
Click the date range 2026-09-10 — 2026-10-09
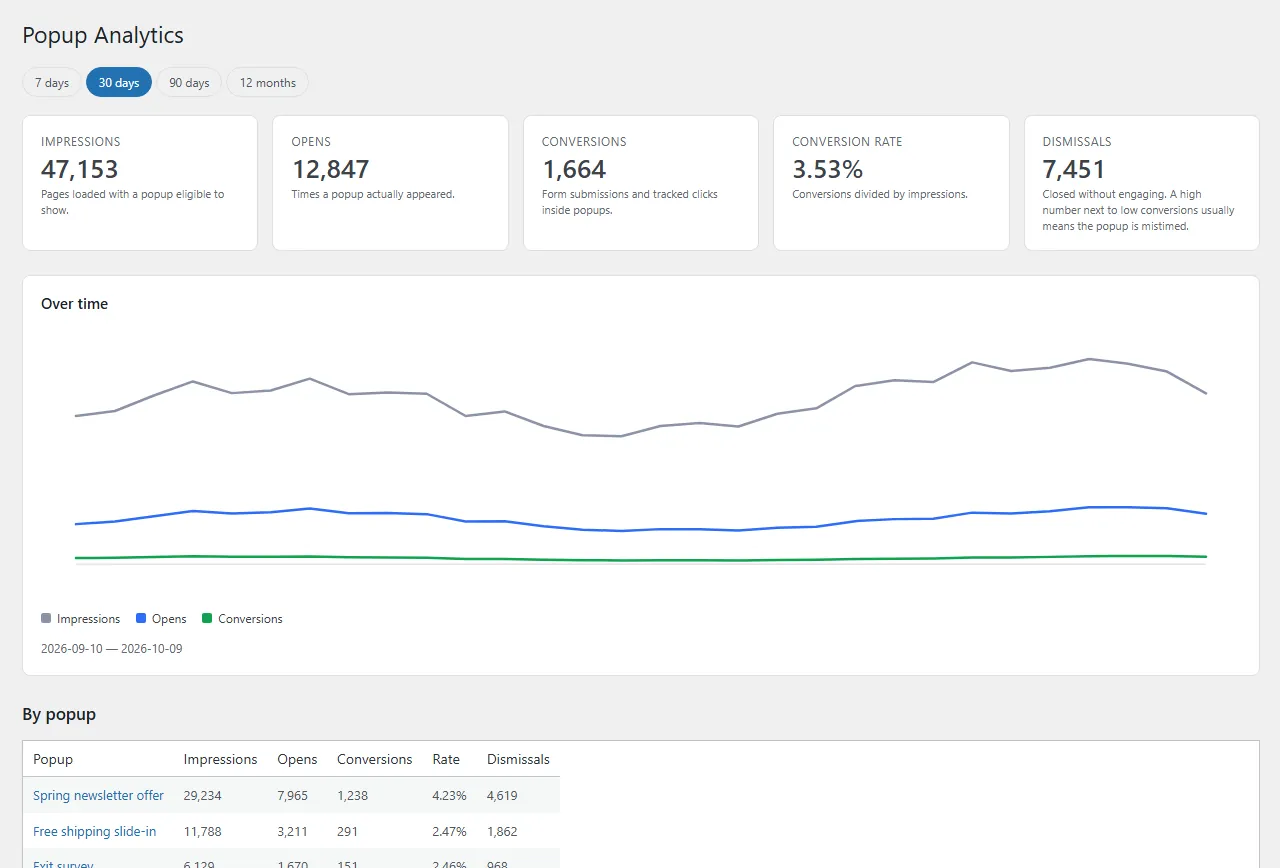[x=112, y=649]
